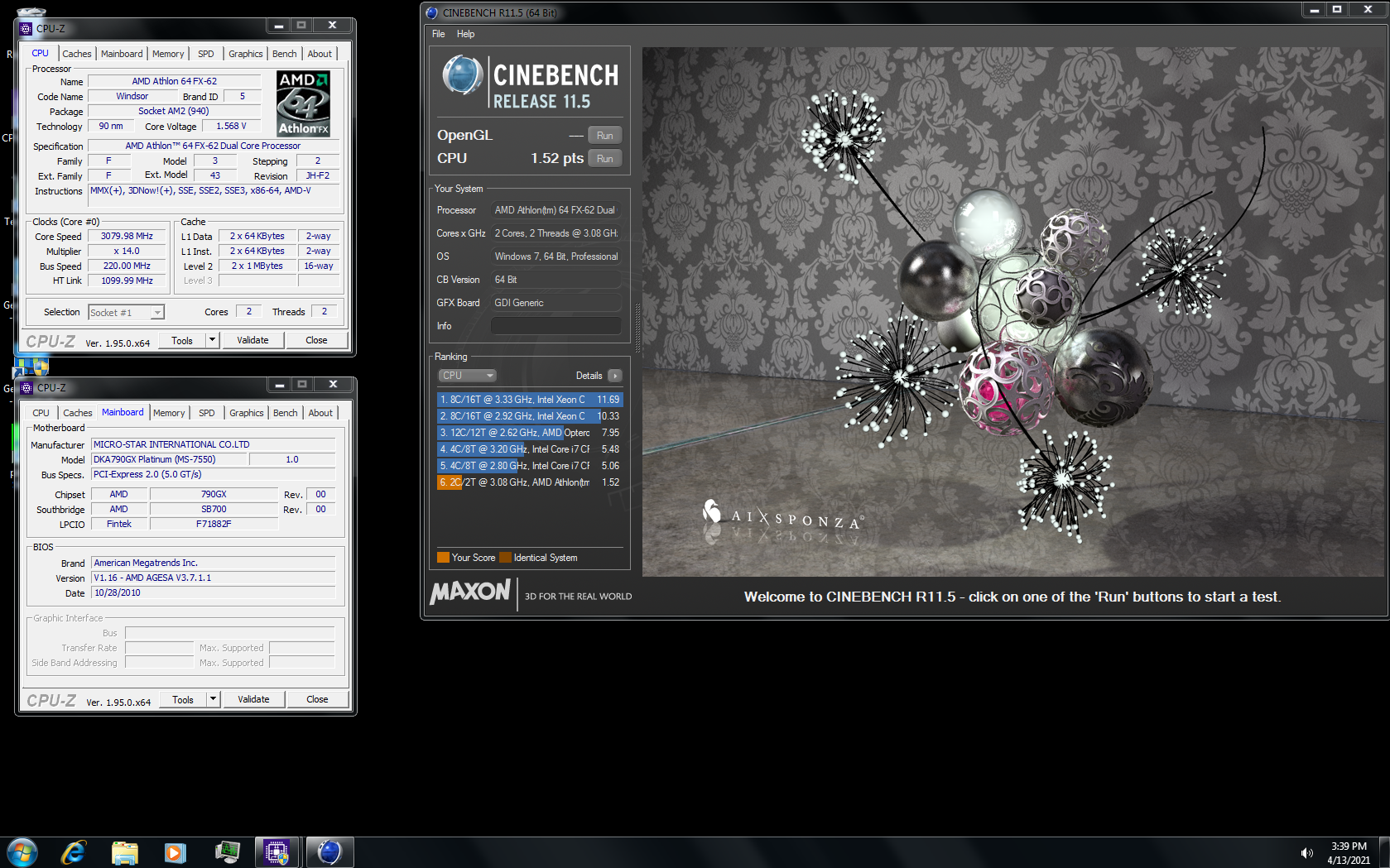
Task: Click the motherboard Model field DKA790GX Platinum
Action: (169, 459)
